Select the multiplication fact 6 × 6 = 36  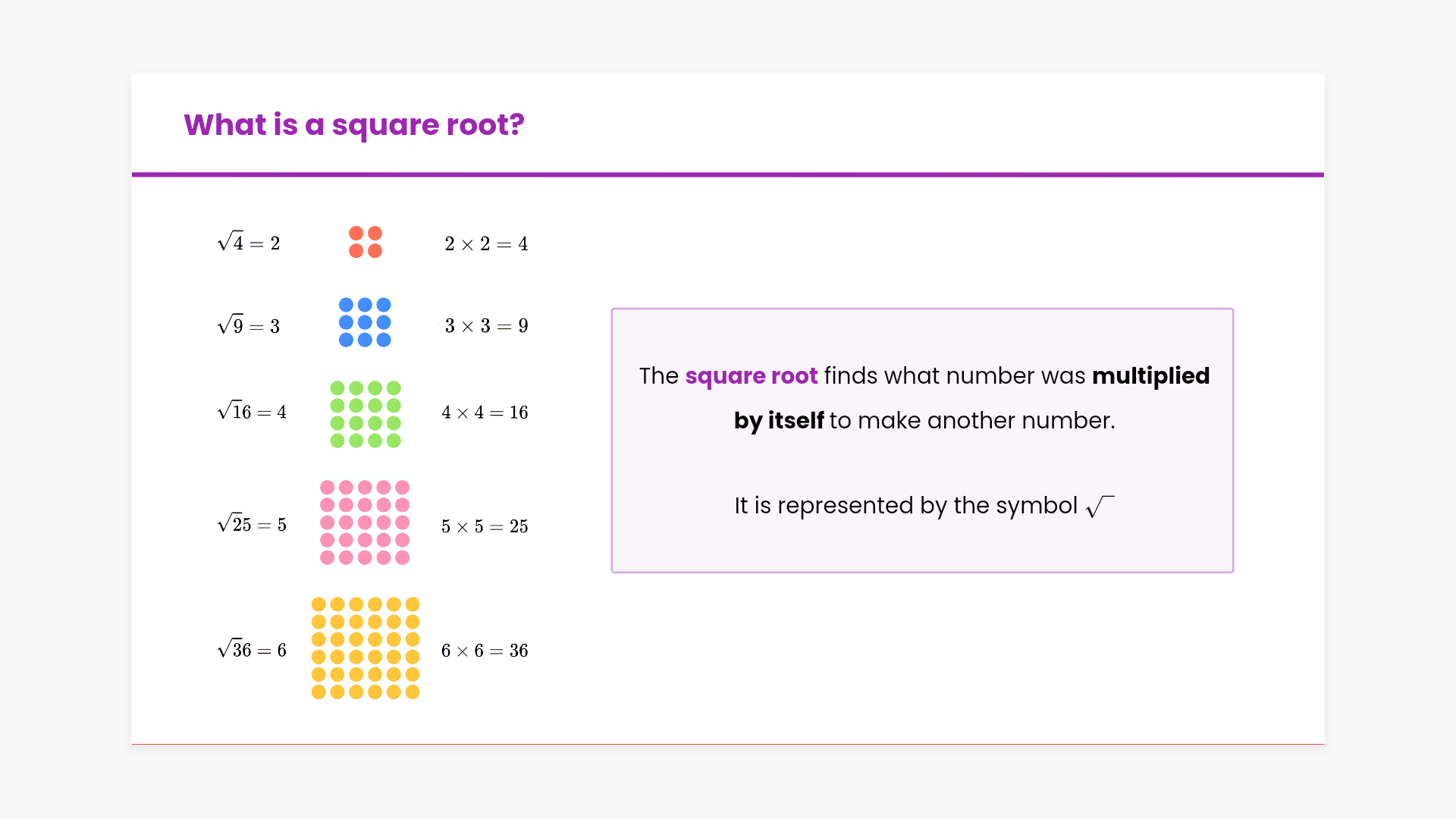click(x=485, y=651)
